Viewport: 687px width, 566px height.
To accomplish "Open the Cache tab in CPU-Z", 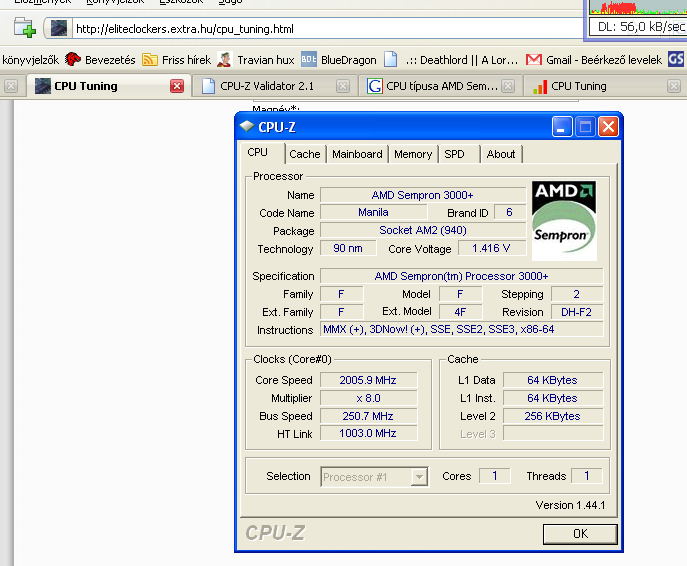I will 305,154.
